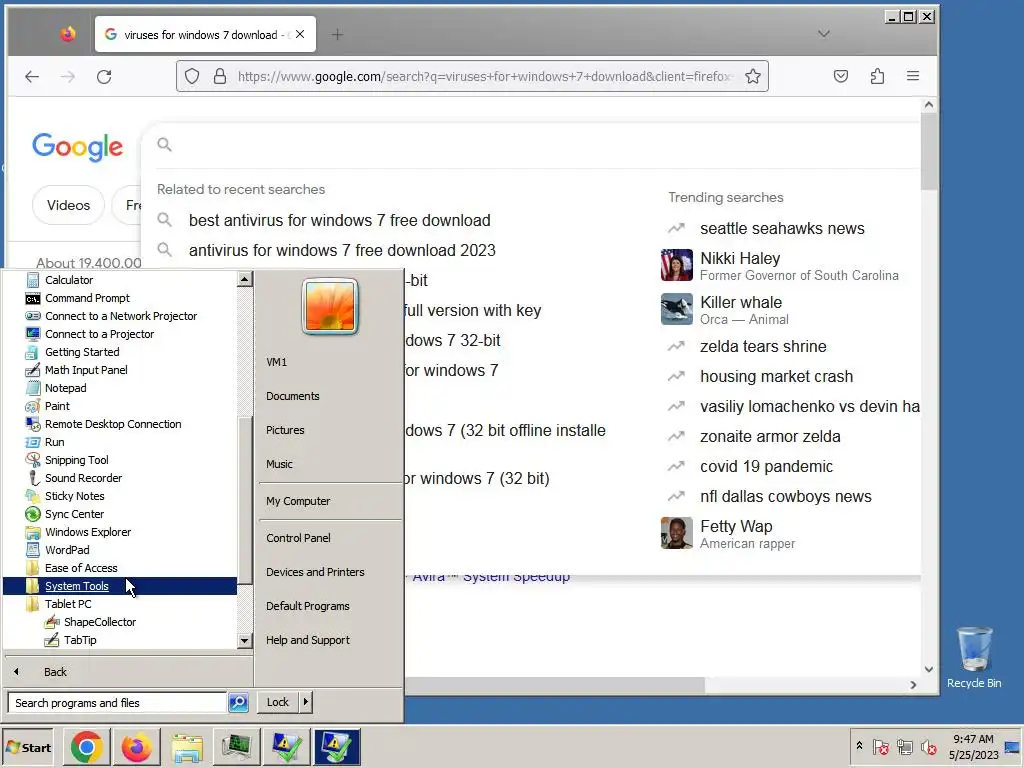
Task: Open Control Panel from the start menu
Action: pos(298,537)
